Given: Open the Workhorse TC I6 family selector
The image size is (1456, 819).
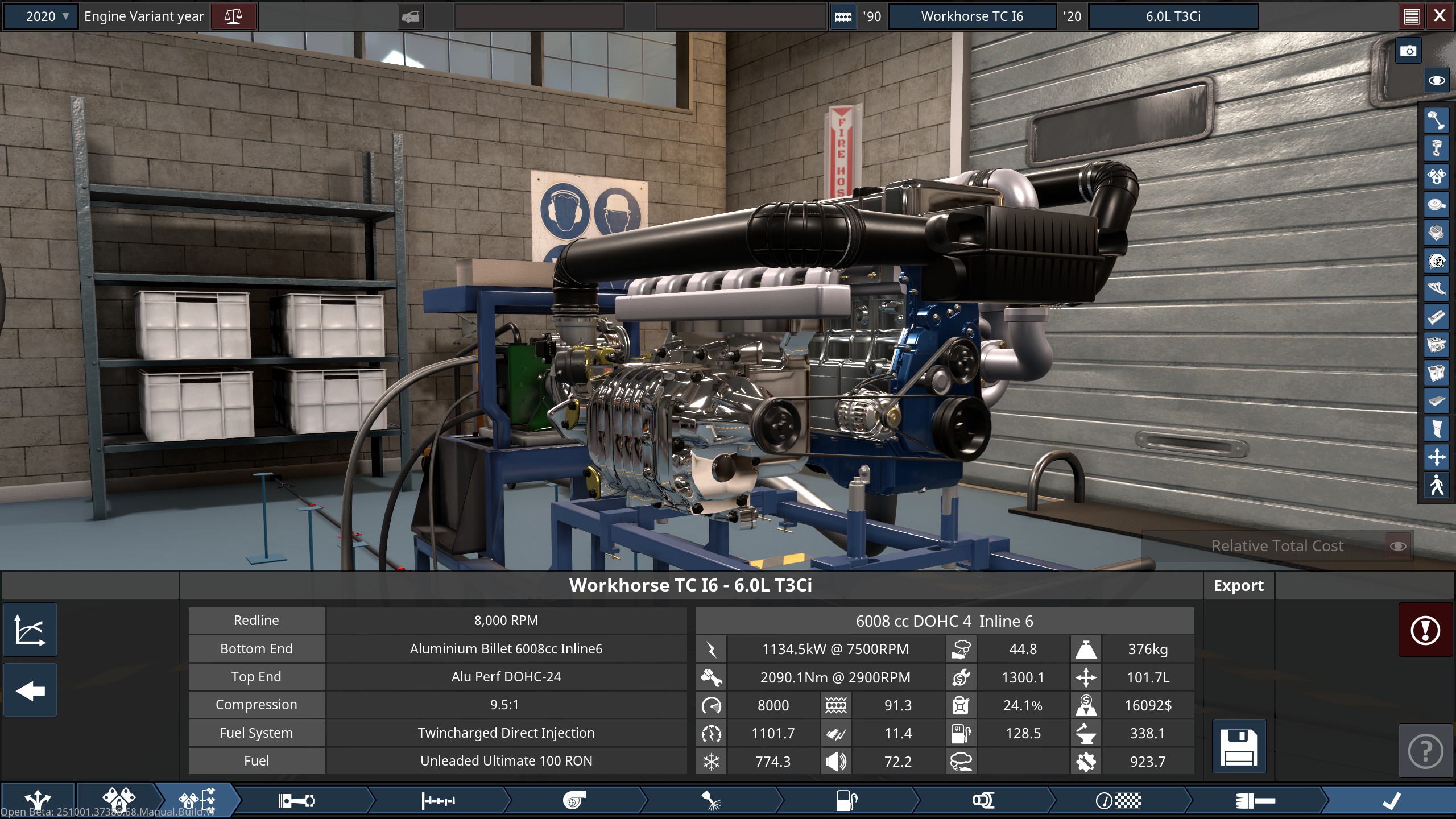Looking at the screenshot, I should tap(971, 16).
